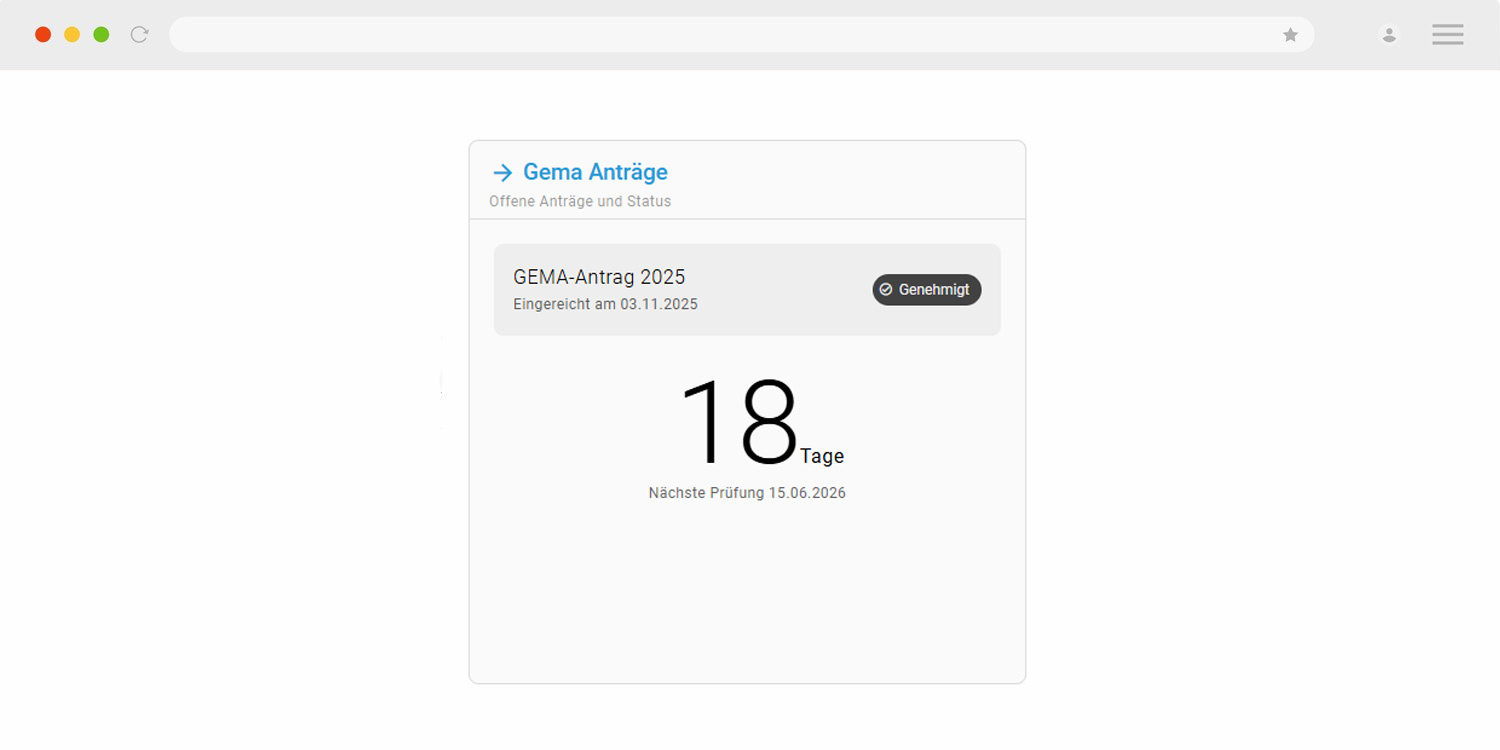Screen dimensions: 1500x750
Task: Click the Offene Anträge und Status subtitle
Action: pos(580,201)
